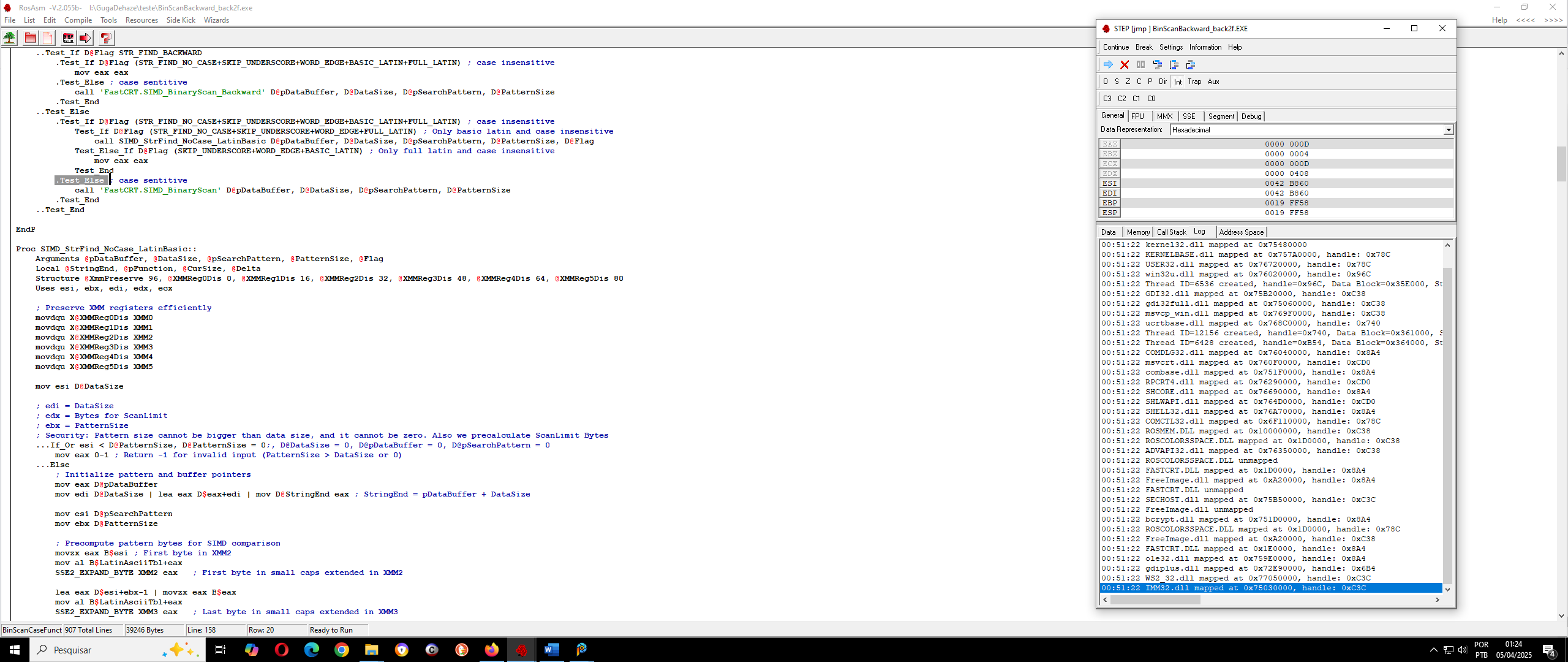
Task: Toggle the S sign flag
Action: [x=1117, y=82]
